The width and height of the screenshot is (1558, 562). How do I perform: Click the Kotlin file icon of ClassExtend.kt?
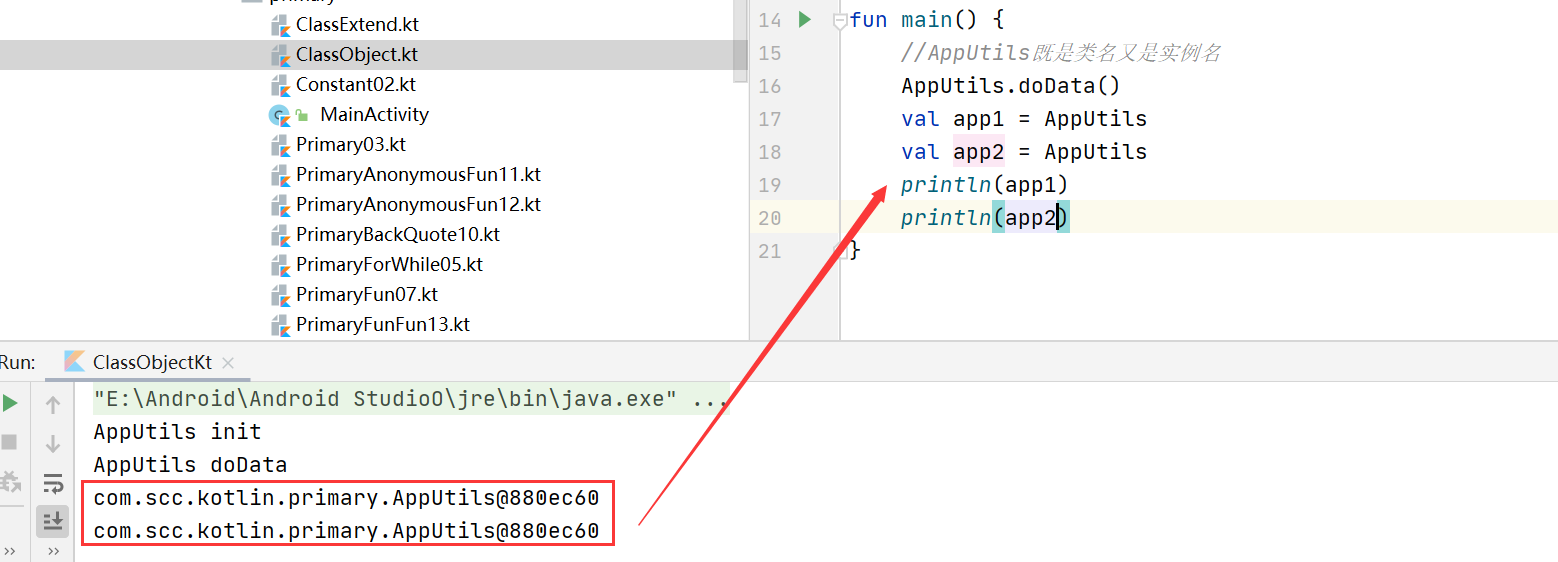pyautogui.click(x=280, y=25)
